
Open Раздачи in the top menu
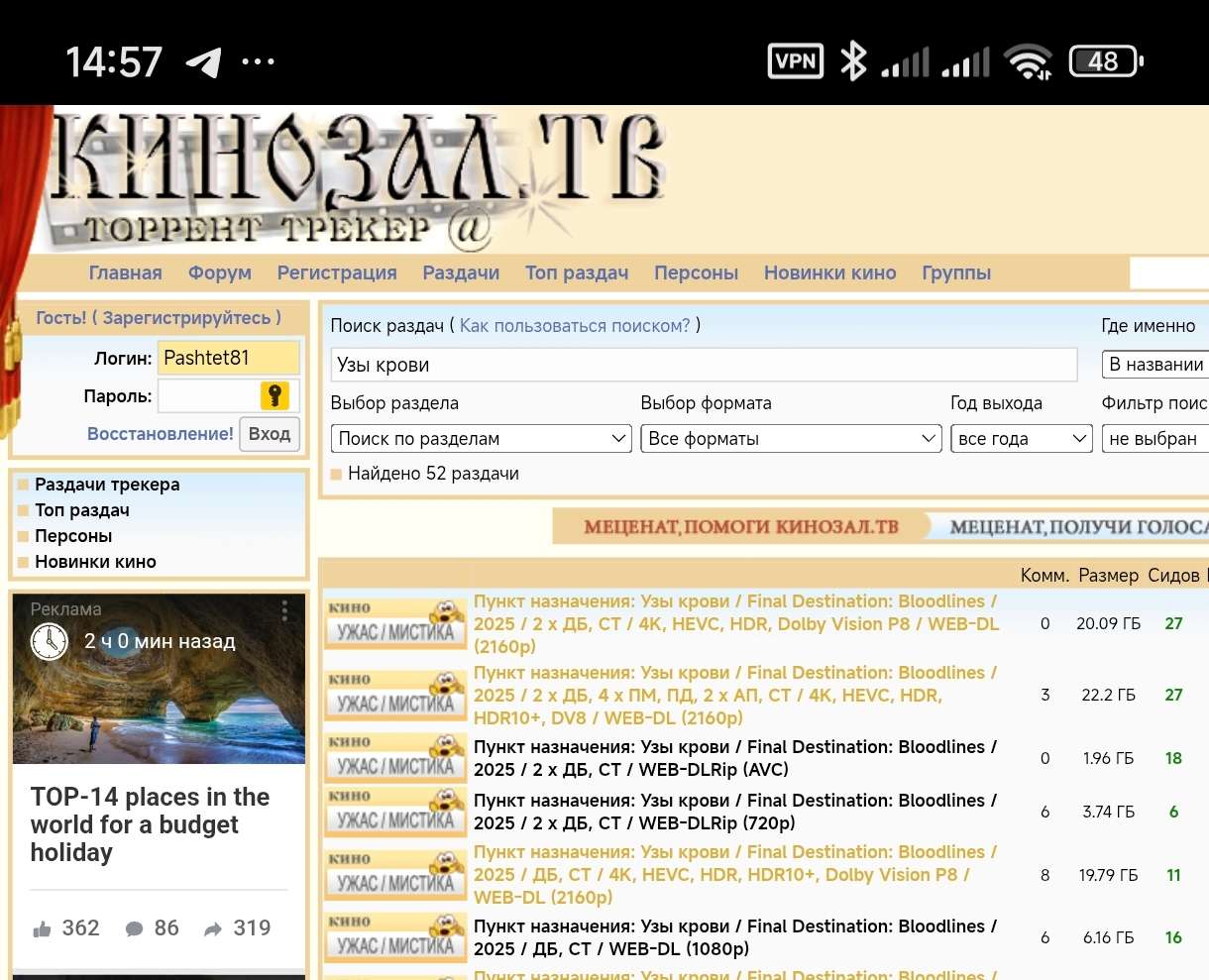(461, 273)
